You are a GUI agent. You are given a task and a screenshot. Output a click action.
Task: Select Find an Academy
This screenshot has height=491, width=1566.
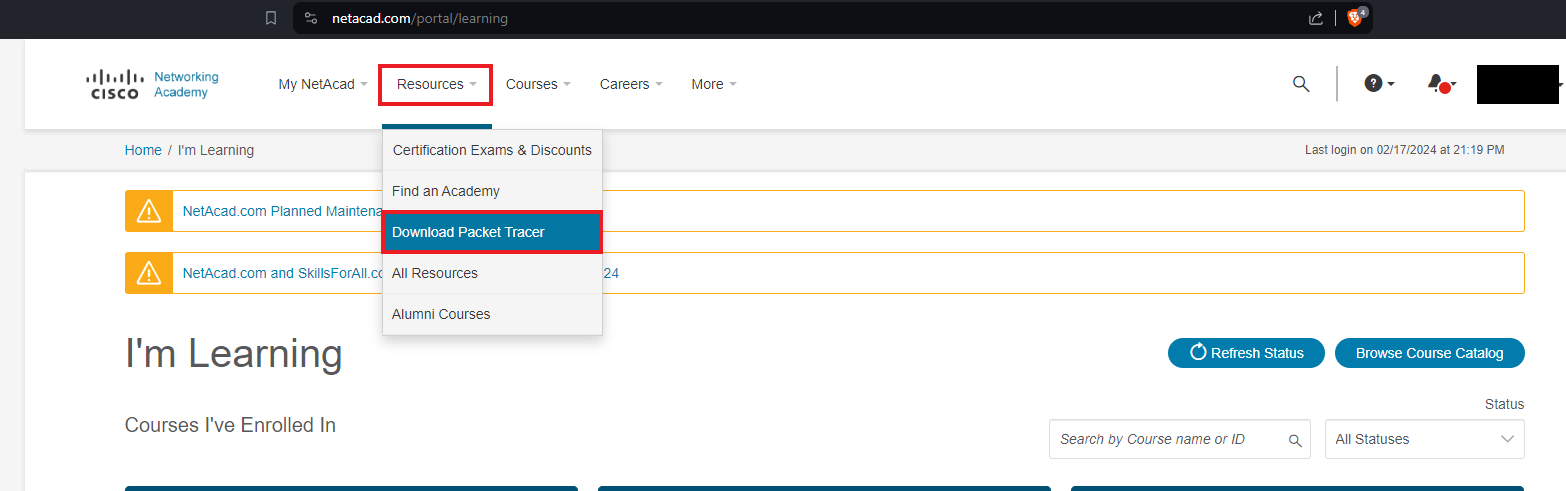tap(492, 191)
